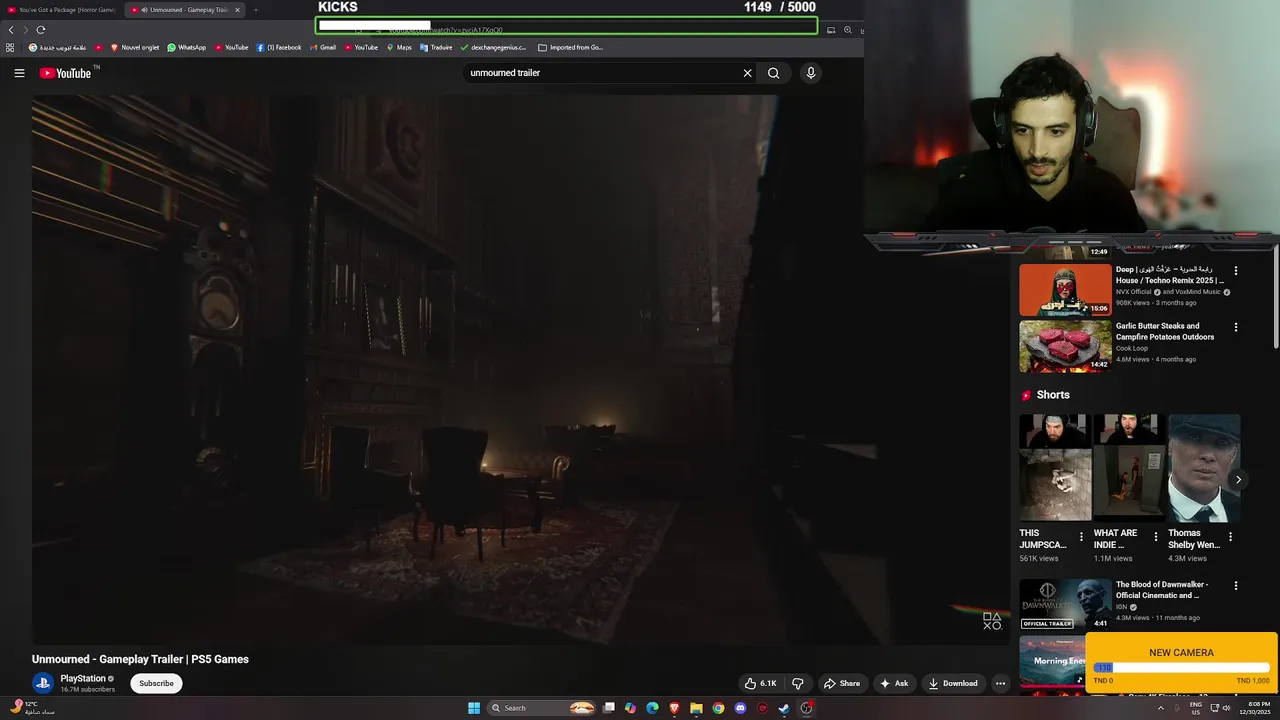This screenshot has width=1280, height=720.
Task: Dislike the video with thumbs down
Action: (798, 683)
